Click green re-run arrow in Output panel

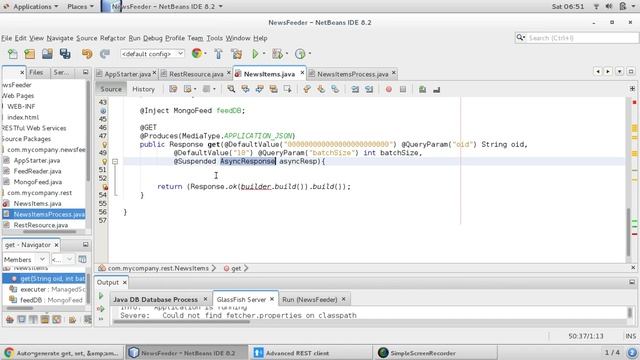click(101, 296)
